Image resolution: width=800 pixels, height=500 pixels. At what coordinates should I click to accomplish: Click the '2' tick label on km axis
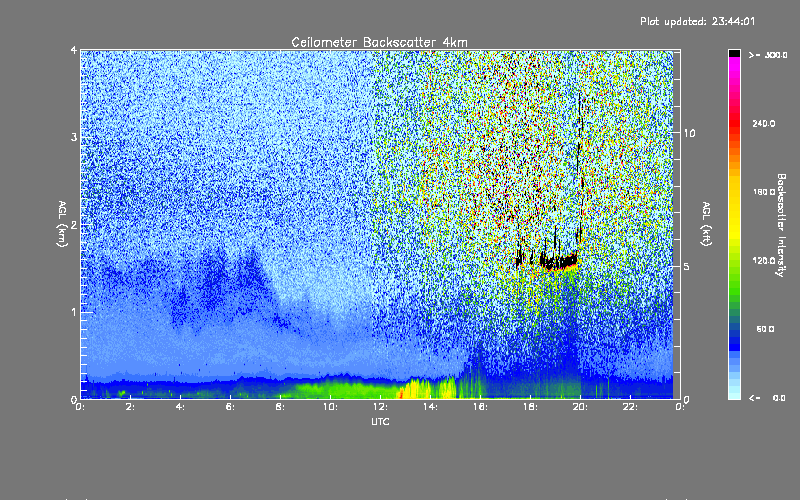tap(74, 225)
